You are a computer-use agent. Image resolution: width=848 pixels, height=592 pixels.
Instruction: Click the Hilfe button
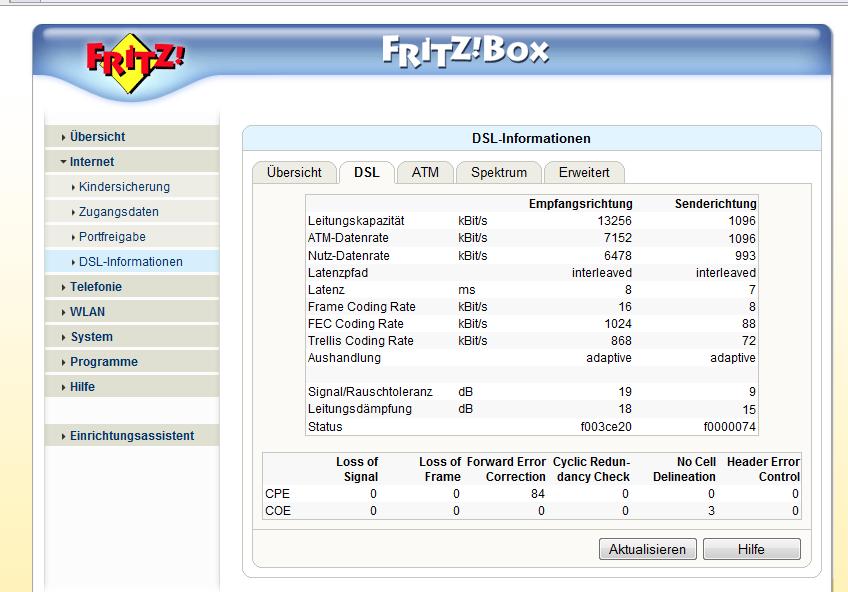click(x=751, y=549)
